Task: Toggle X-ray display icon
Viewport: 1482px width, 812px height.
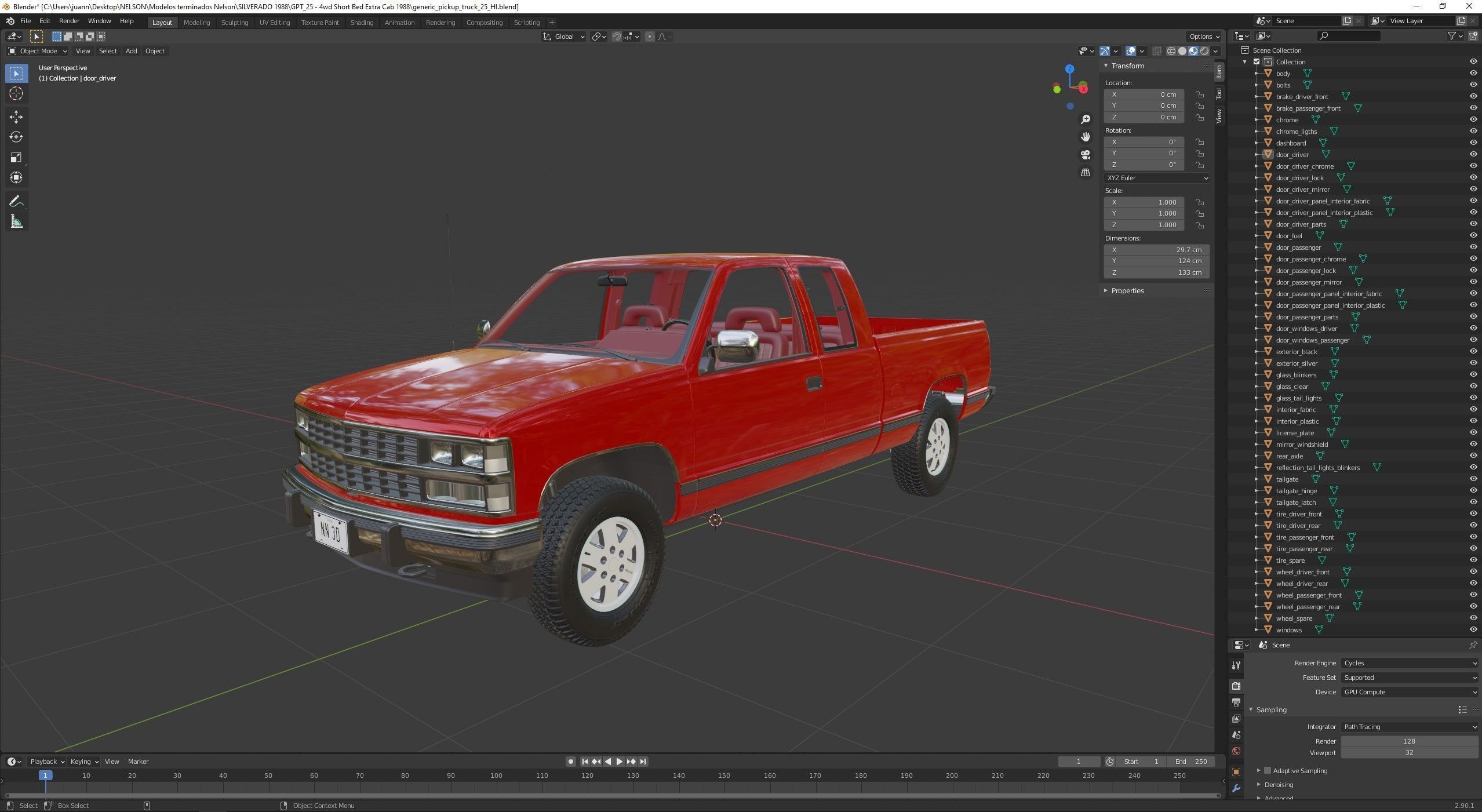Action: 1156,51
